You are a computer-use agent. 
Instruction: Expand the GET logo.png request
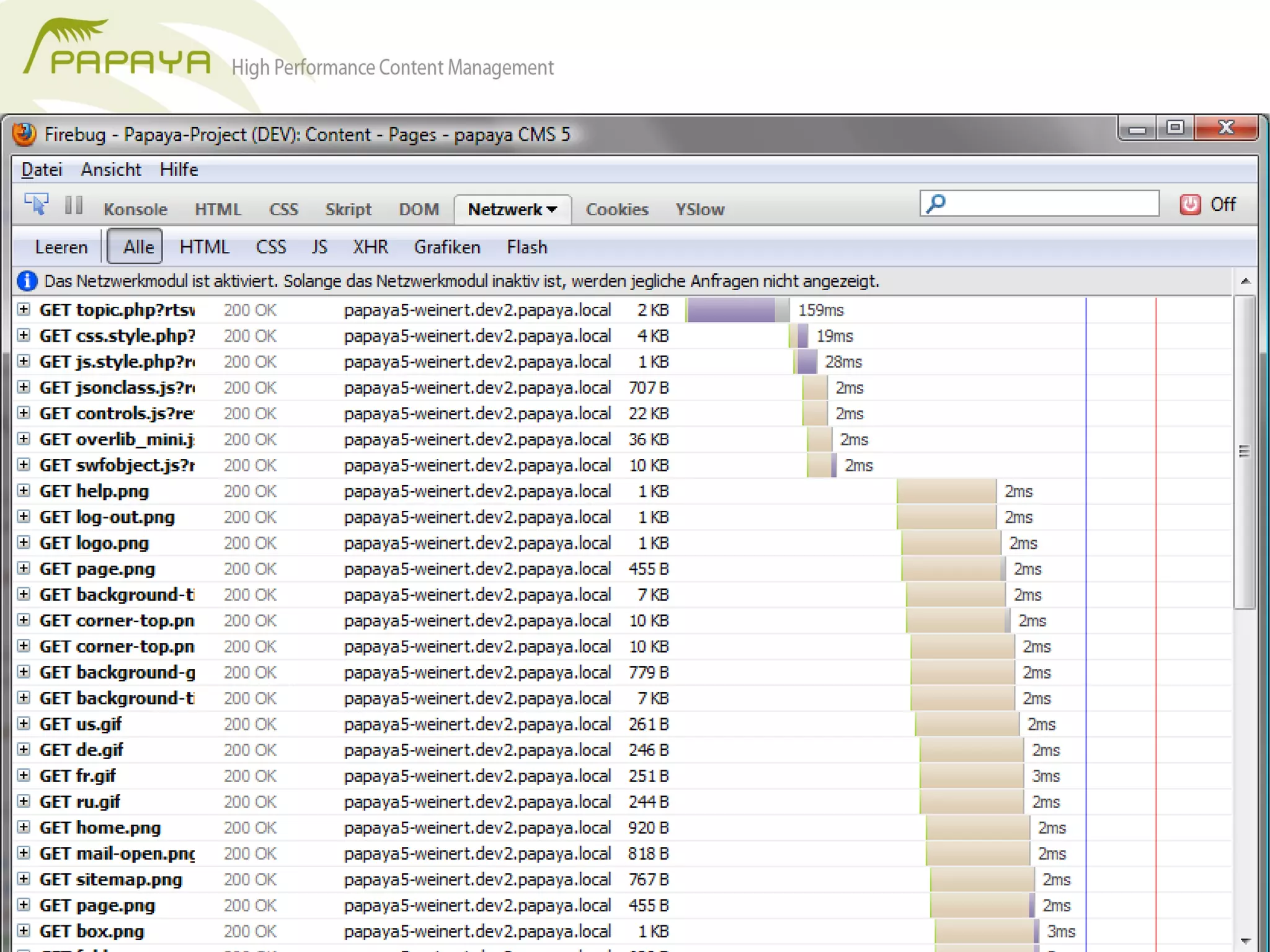pyautogui.click(x=24, y=542)
